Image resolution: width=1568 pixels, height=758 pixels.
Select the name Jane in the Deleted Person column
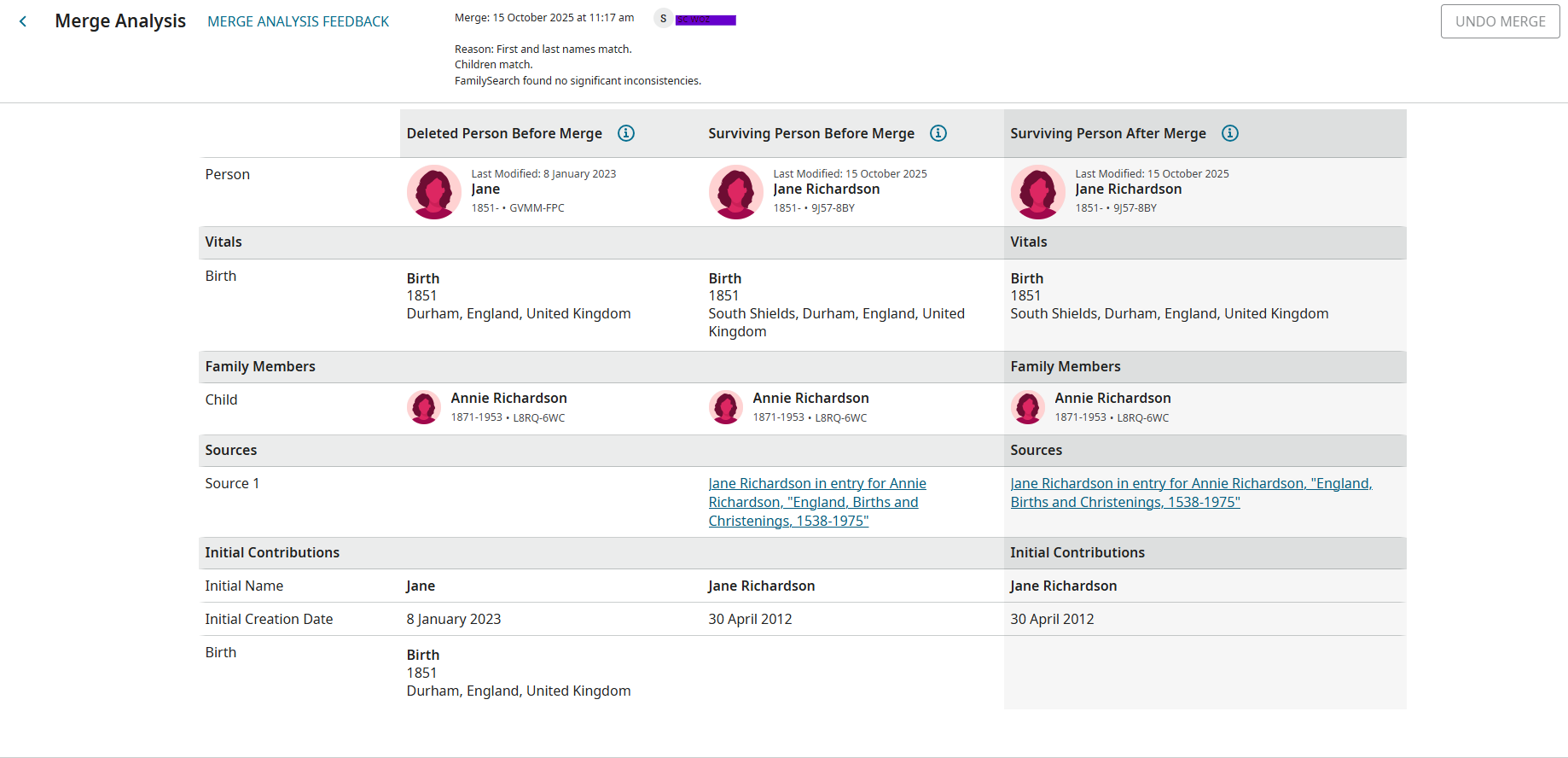coord(485,189)
